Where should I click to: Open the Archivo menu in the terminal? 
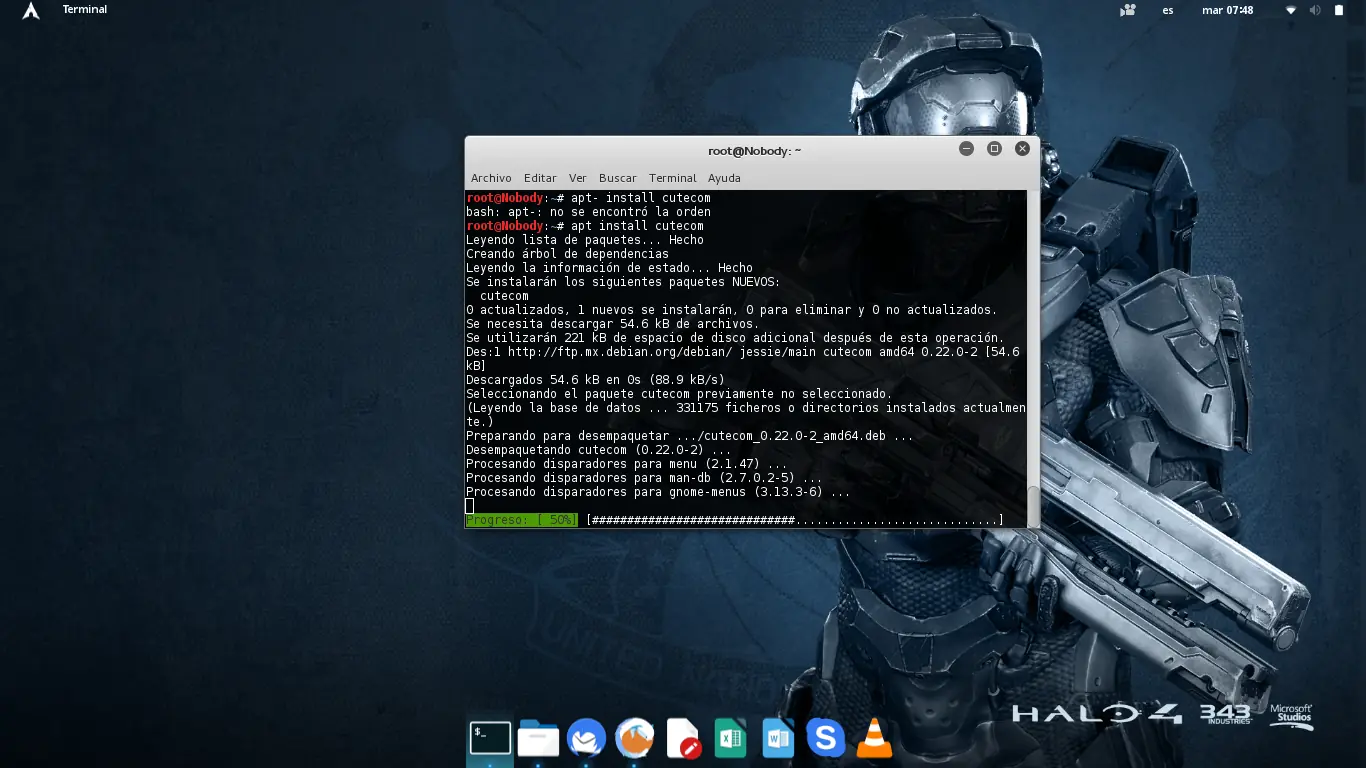coord(491,178)
